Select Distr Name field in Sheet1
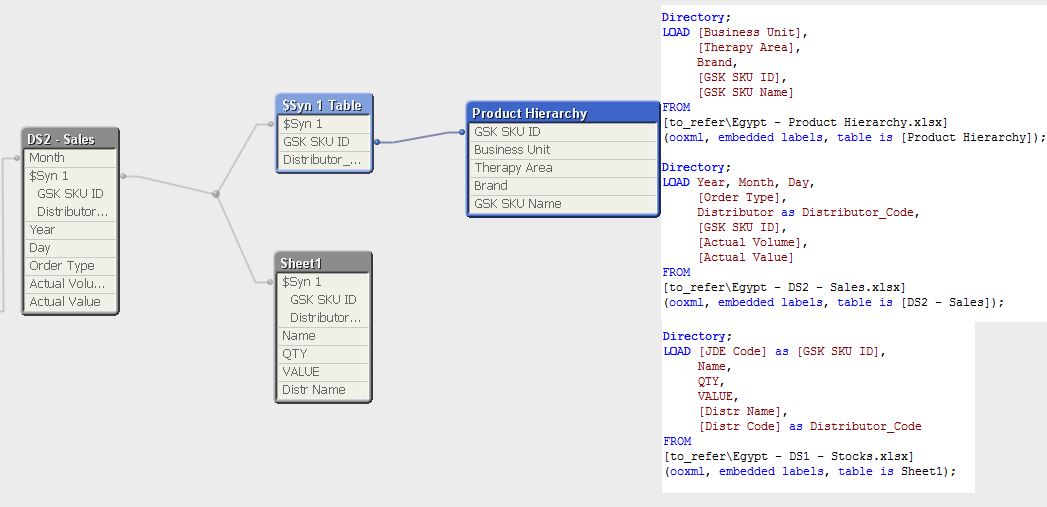1047x507 pixels. click(x=314, y=390)
